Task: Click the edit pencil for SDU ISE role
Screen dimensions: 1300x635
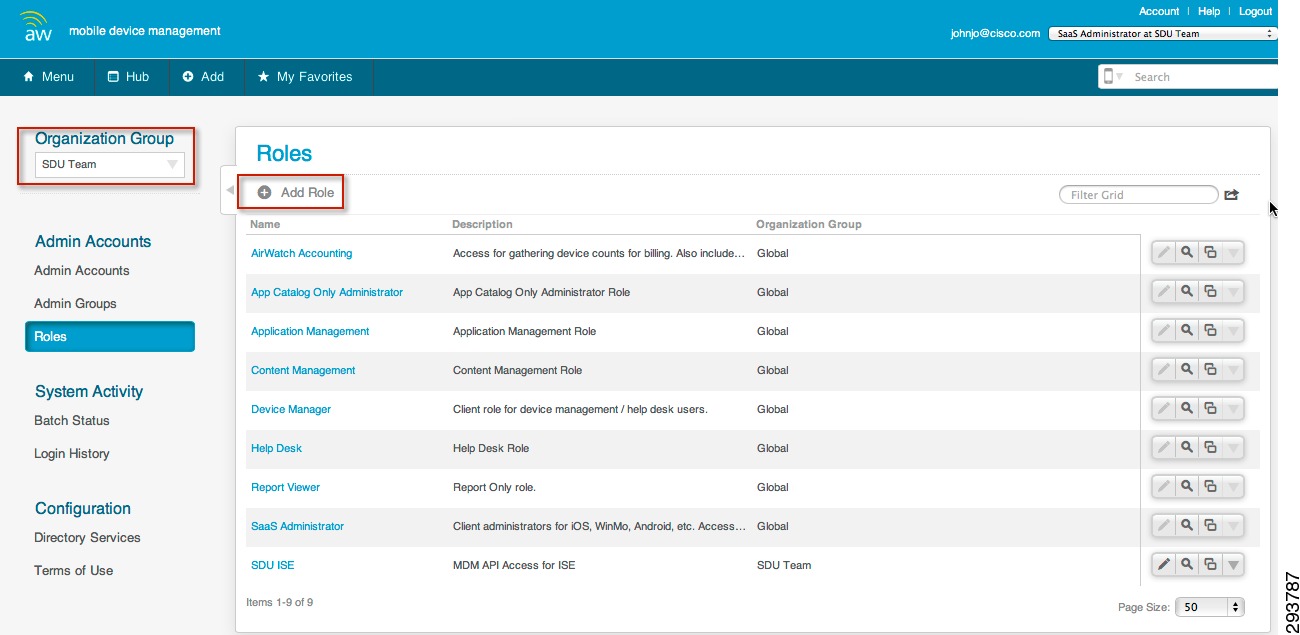Action: click(x=1163, y=565)
